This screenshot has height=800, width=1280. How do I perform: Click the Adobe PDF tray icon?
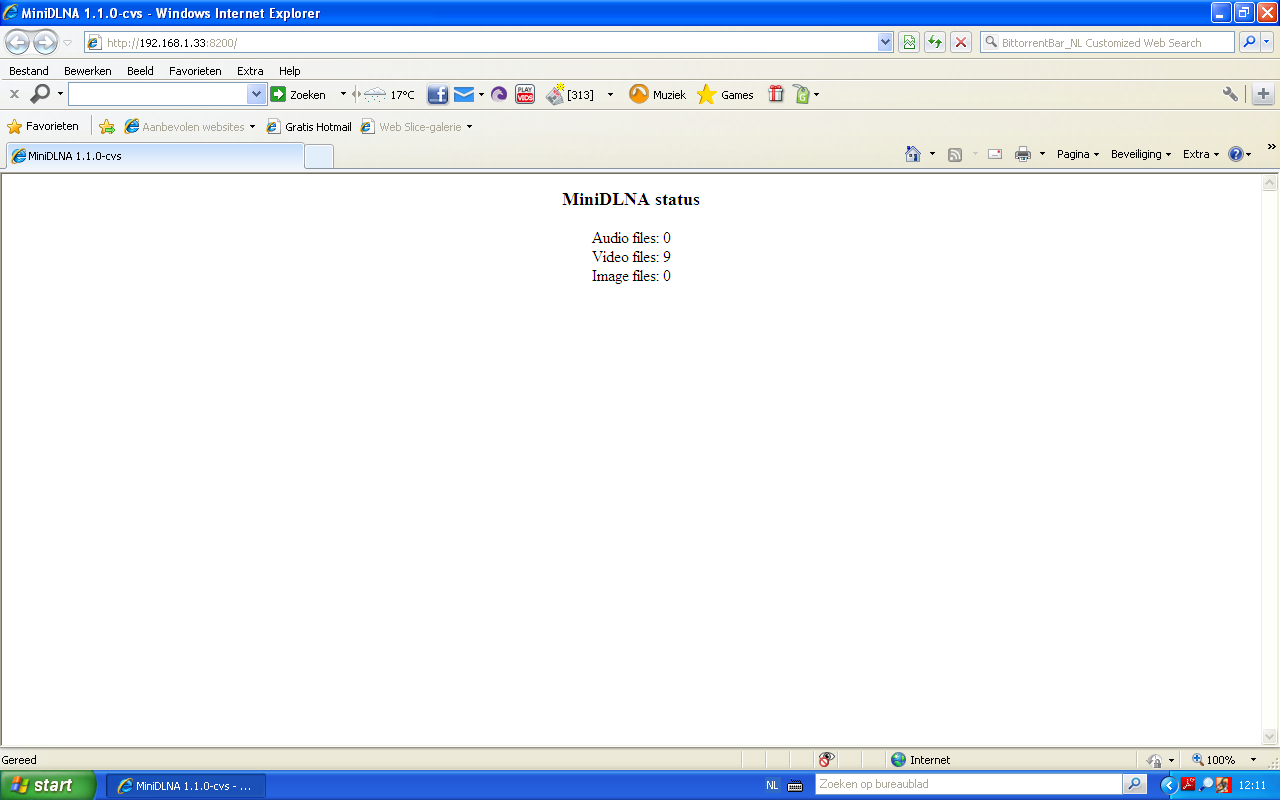pos(1189,785)
